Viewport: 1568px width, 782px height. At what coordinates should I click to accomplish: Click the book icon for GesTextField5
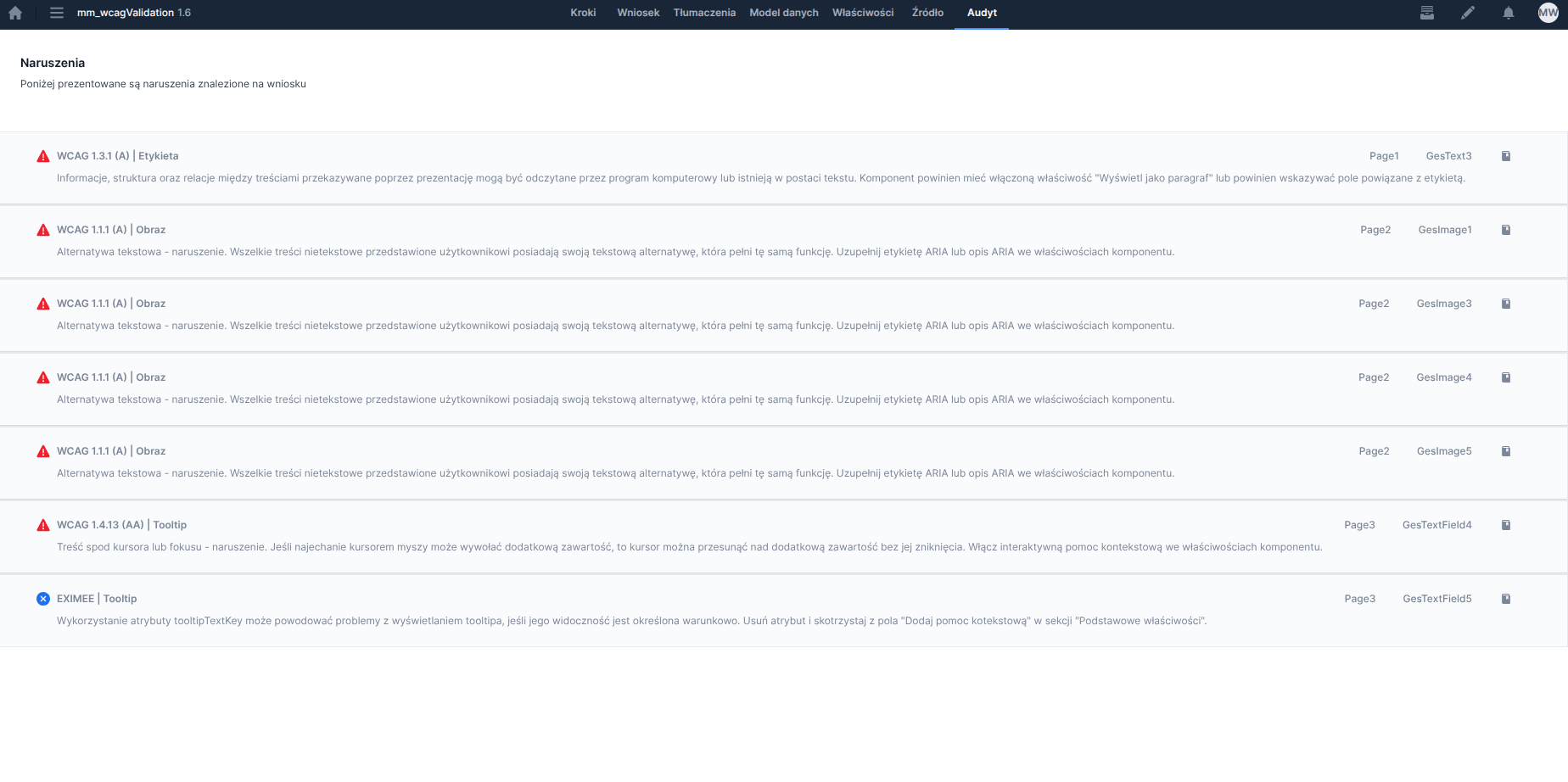coord(1506,599)
